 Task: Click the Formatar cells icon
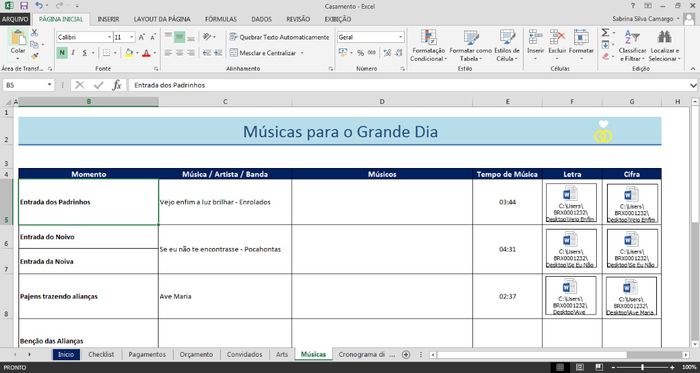(x=581, y=37)
